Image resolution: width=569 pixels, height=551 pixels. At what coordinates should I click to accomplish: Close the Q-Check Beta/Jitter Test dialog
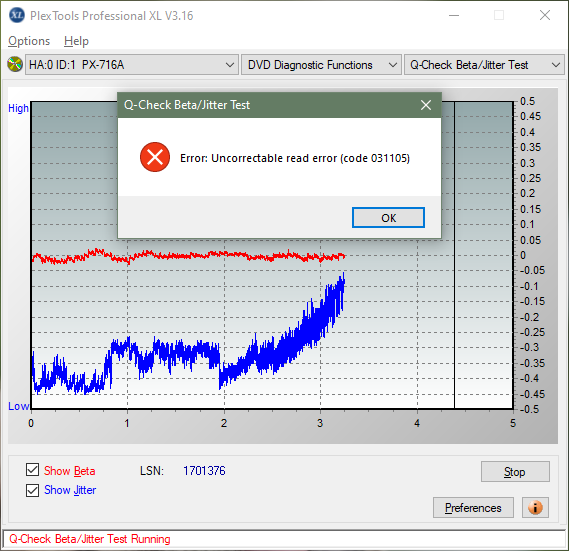pyautogui.click(x=426, y=105)
